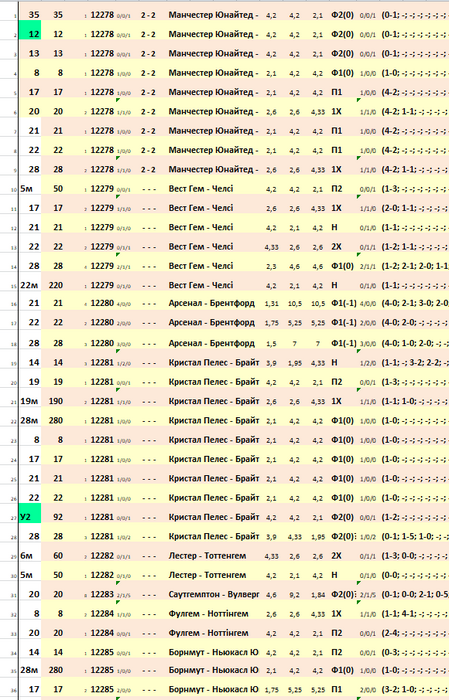The width and height of the screenshot is (449, 700).
Task: Click Фулгем - Ноттінгем in the П2 row
Action: (x=208, y=633)
